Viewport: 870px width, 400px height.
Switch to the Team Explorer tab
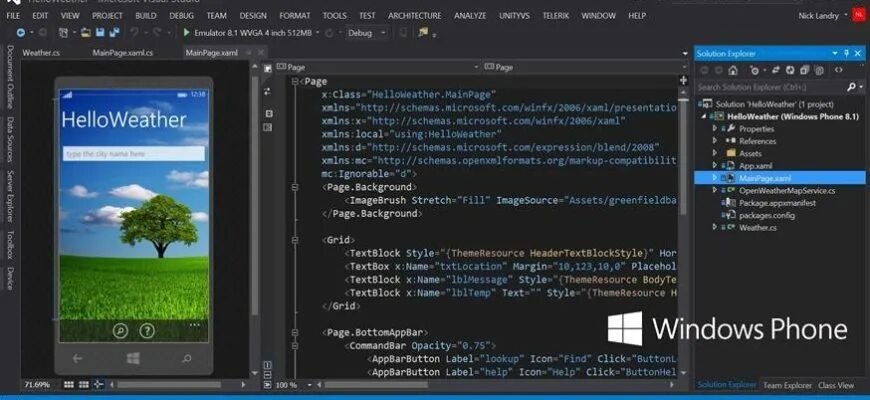click(787, 385)
